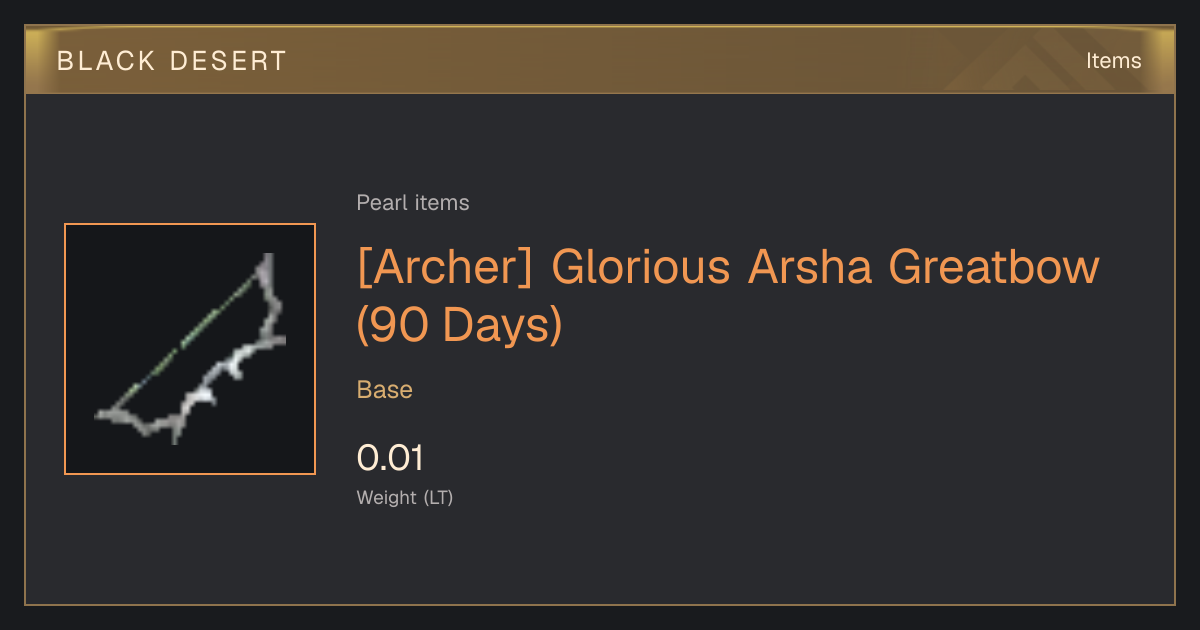Click the [Archer] class tag in title

pyautogui.click(x=446, y=268)
